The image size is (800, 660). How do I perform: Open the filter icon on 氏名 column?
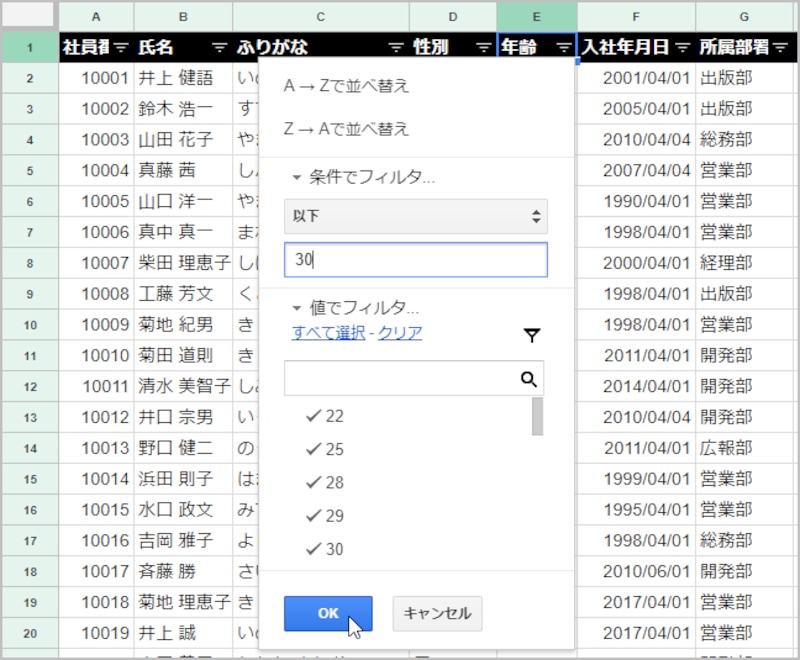(218, 47)
